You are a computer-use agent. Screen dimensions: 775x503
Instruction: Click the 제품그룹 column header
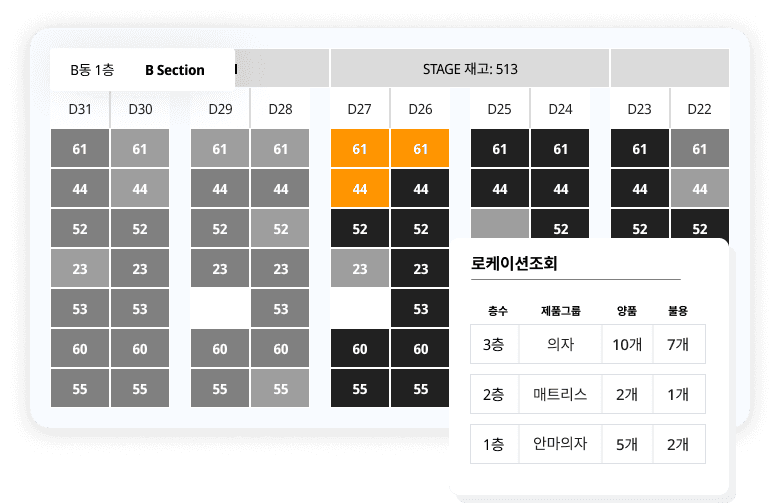tap(560, 311)
